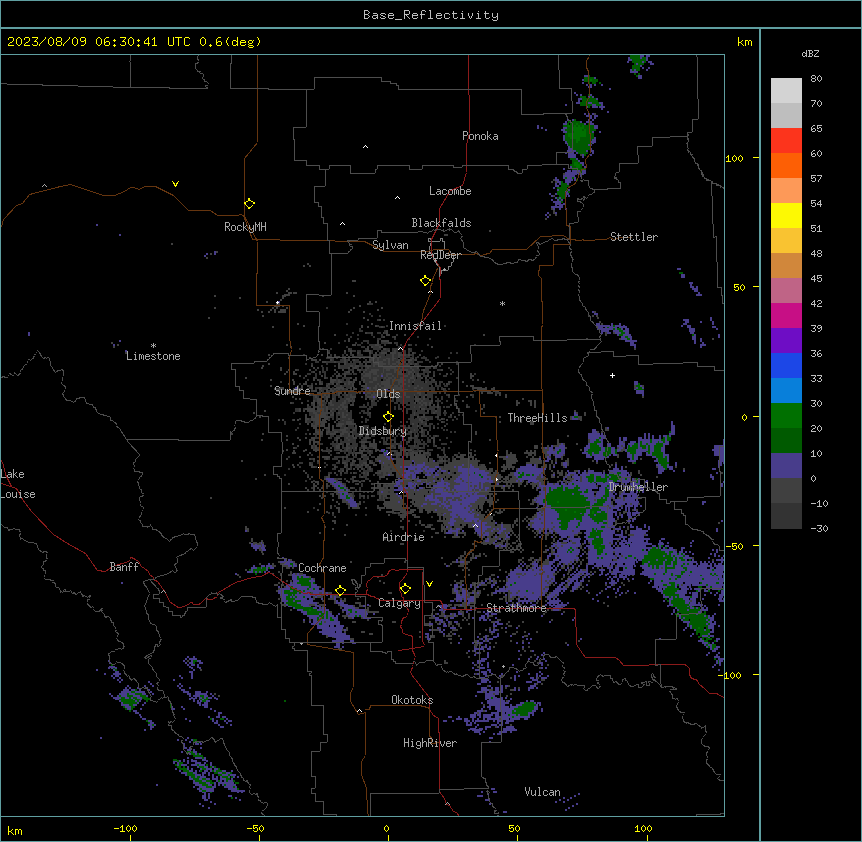This screenshot has width=862, height=842.
Task: Click the white plus marker north of Drumheller
Action: point(612,375)
